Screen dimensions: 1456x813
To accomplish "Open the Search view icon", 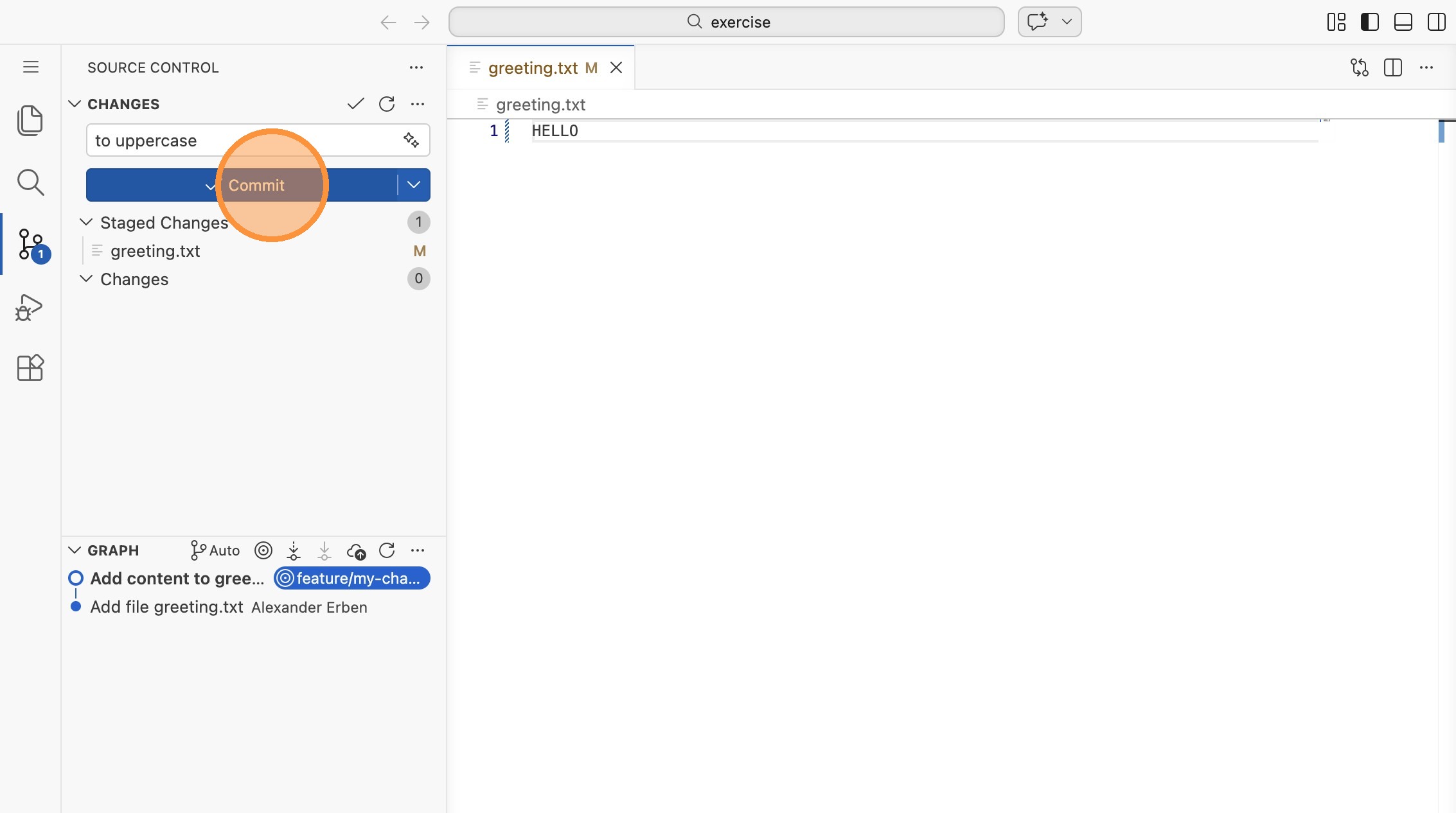I will pyautogui.click(x=30, y=182).
